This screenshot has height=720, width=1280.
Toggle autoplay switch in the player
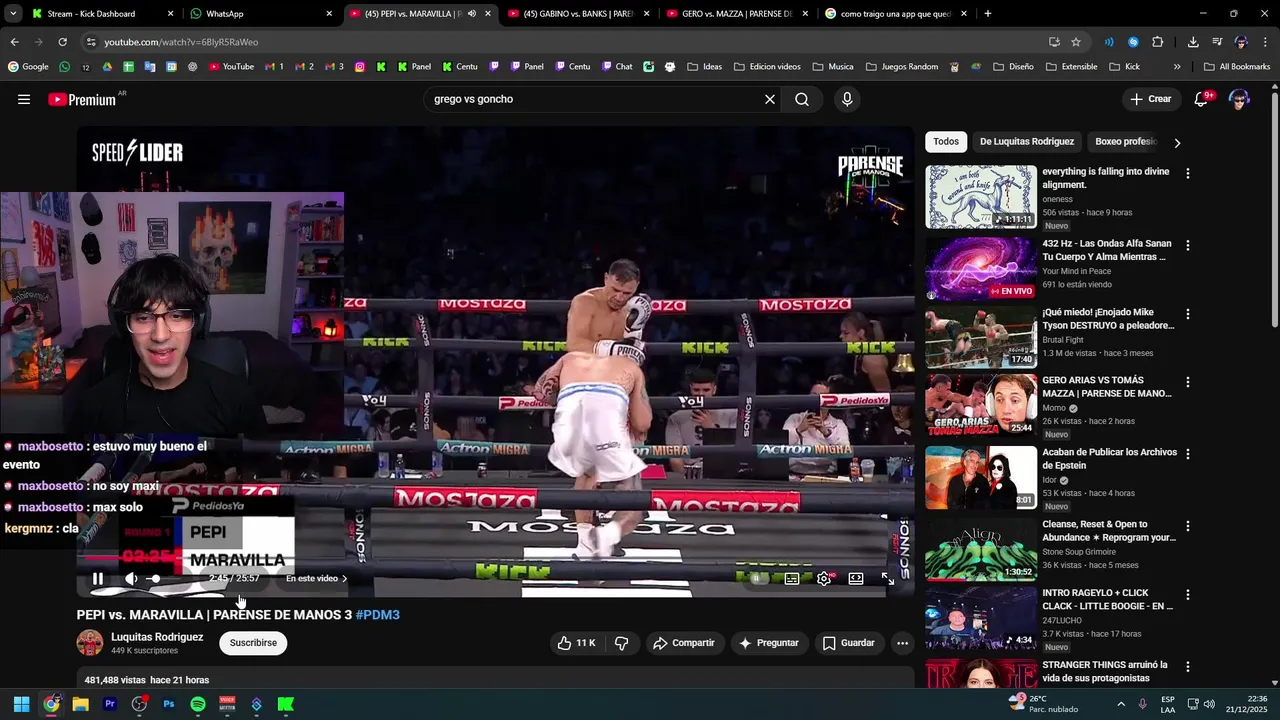[760, 578]
